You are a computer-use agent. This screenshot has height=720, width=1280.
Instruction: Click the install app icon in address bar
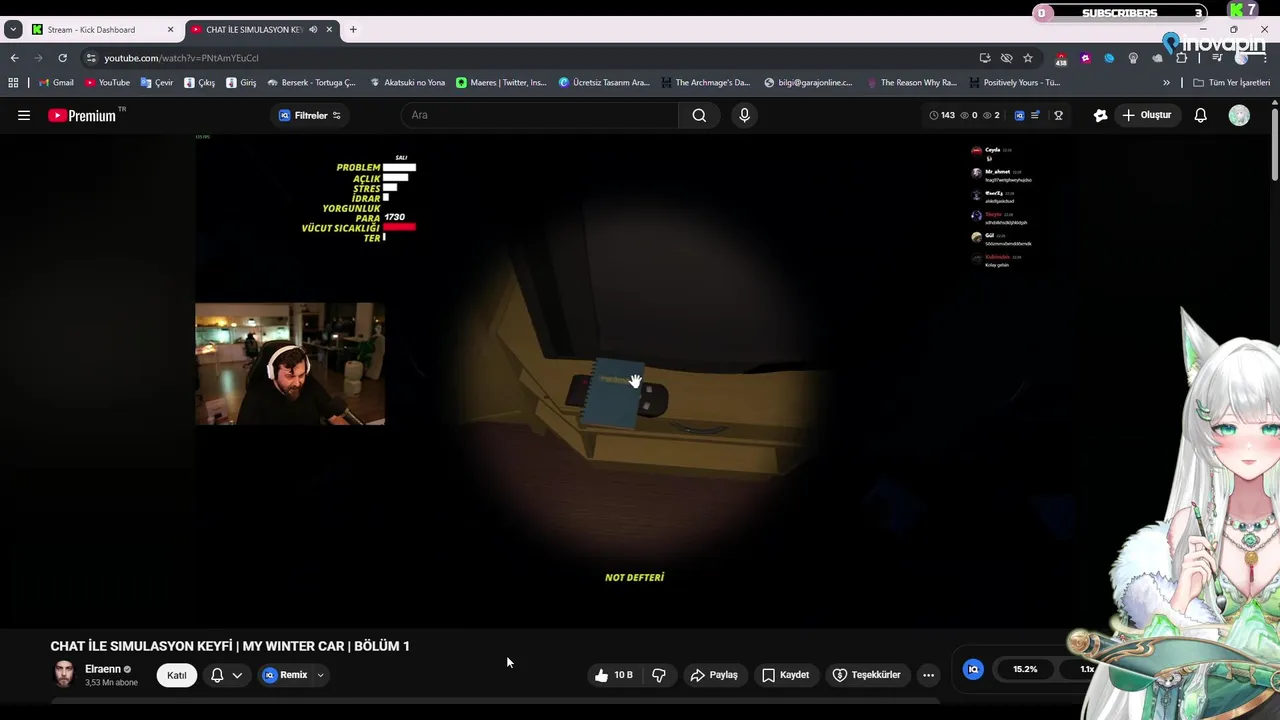click(x=985, y=58)
